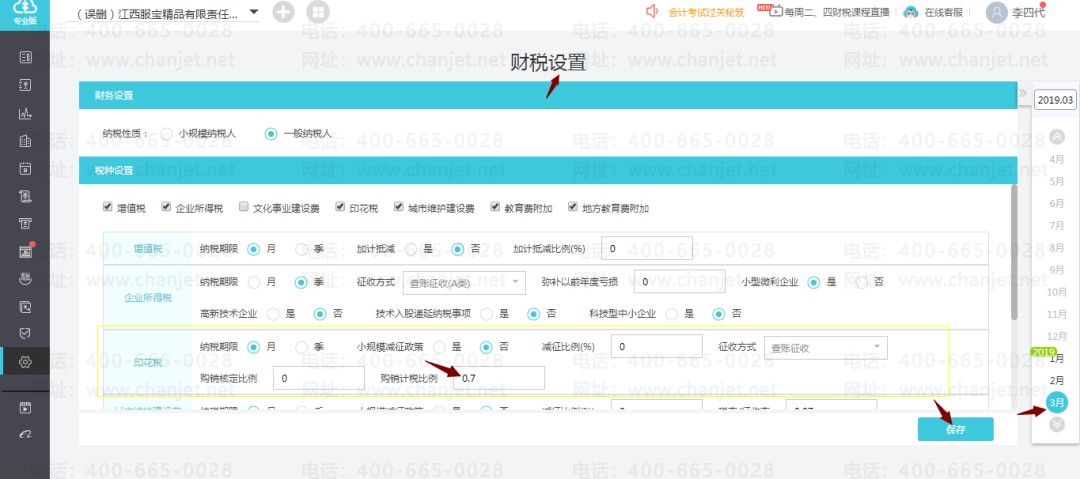Open the first sidebar icon below the logo
Screen dimensions: 1080x479
[x=25, y=57]
